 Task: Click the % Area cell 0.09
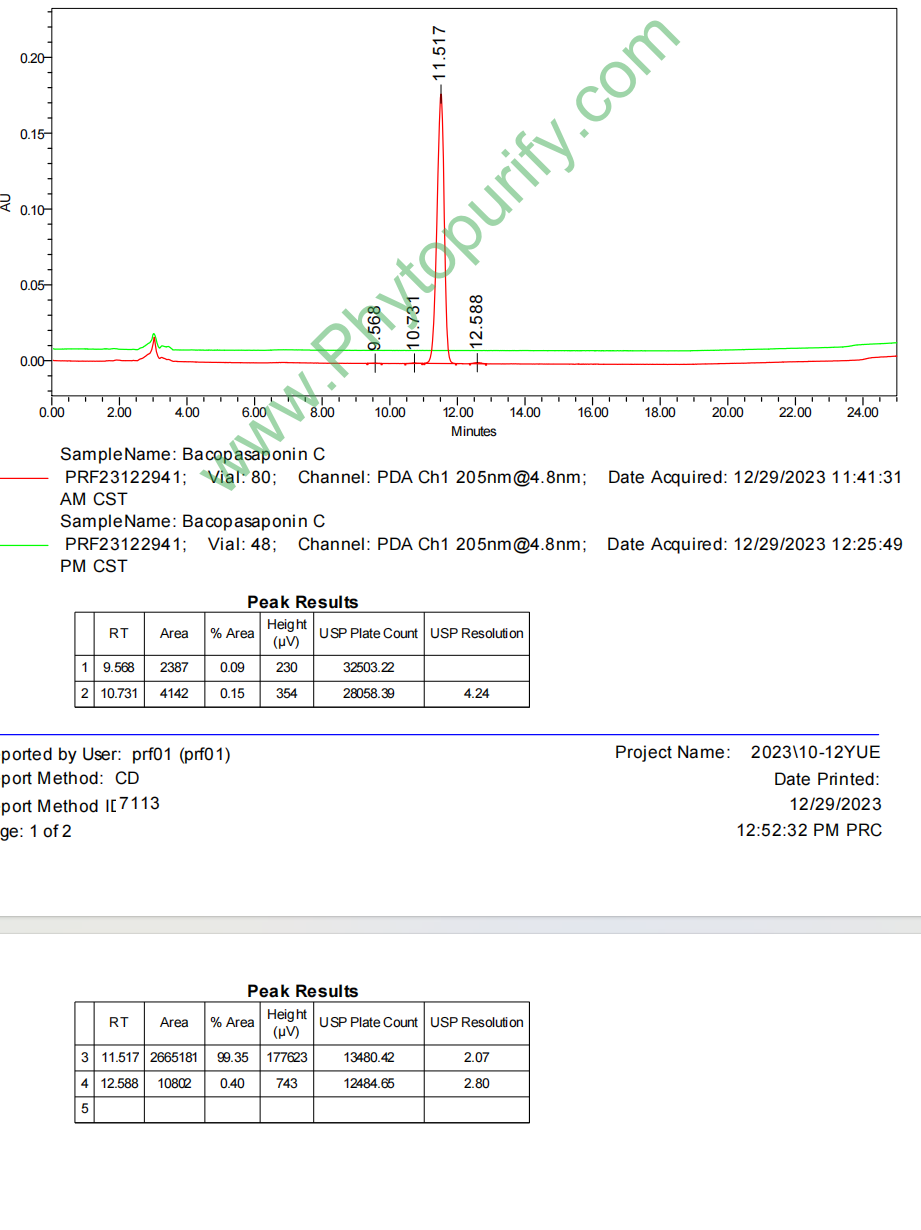point(232,668)
